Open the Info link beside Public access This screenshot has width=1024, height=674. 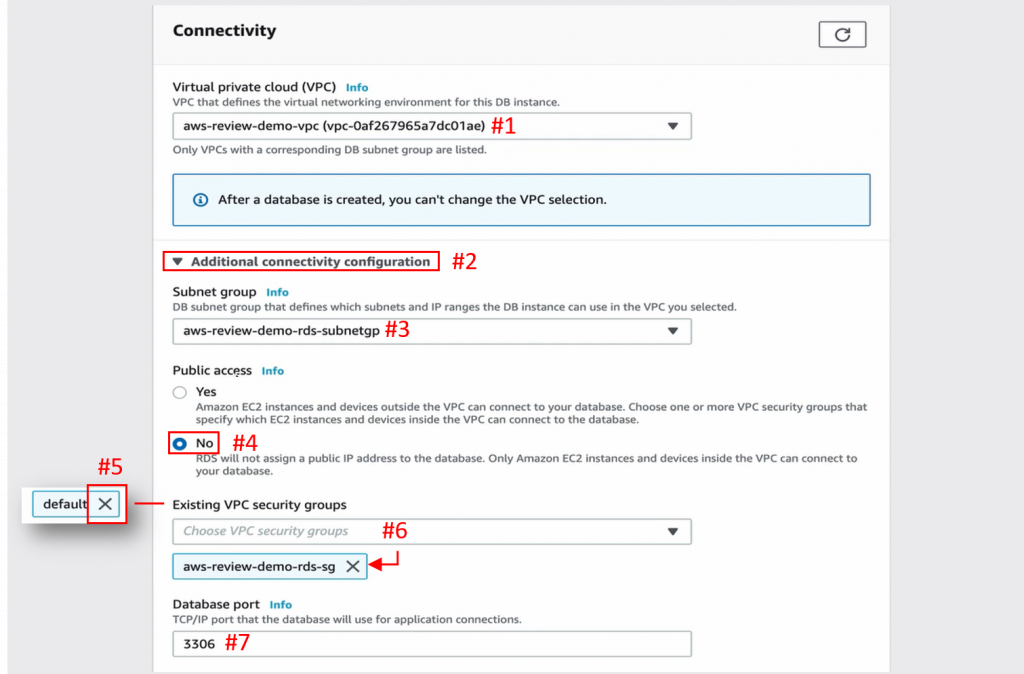point(272,371)
